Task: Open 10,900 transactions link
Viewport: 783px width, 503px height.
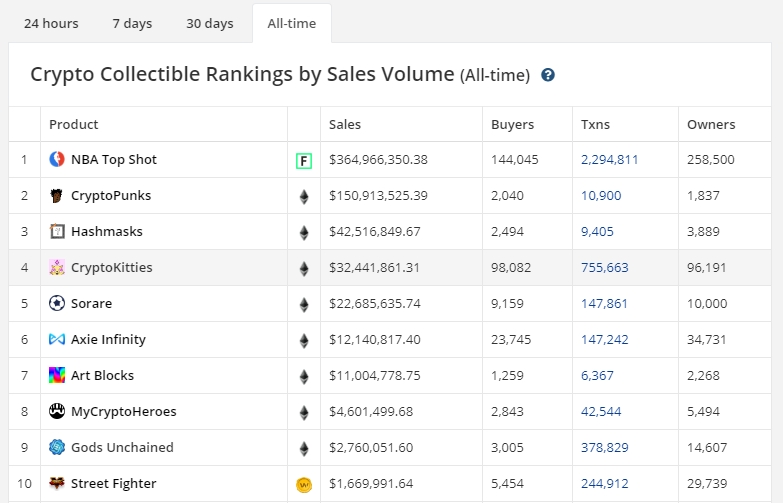Action: pyautogui.click(x=601, y=195)
